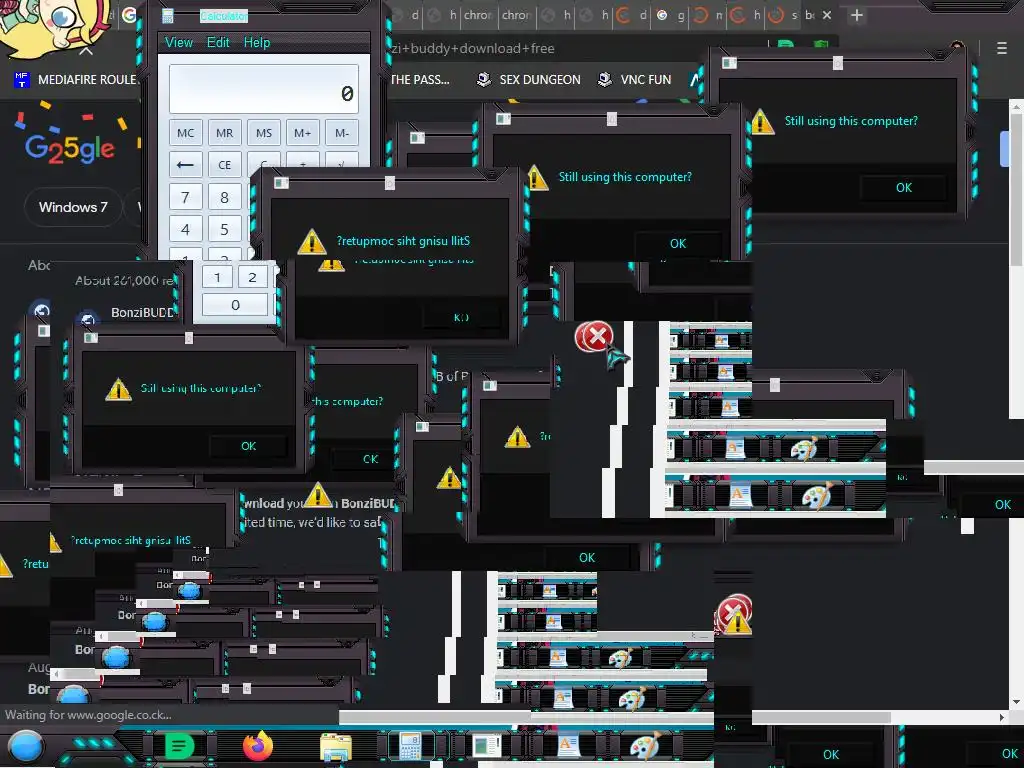Click the M- button in Calculator
1024x768 pixels.
pyautogui.click(x=342, y=133)
